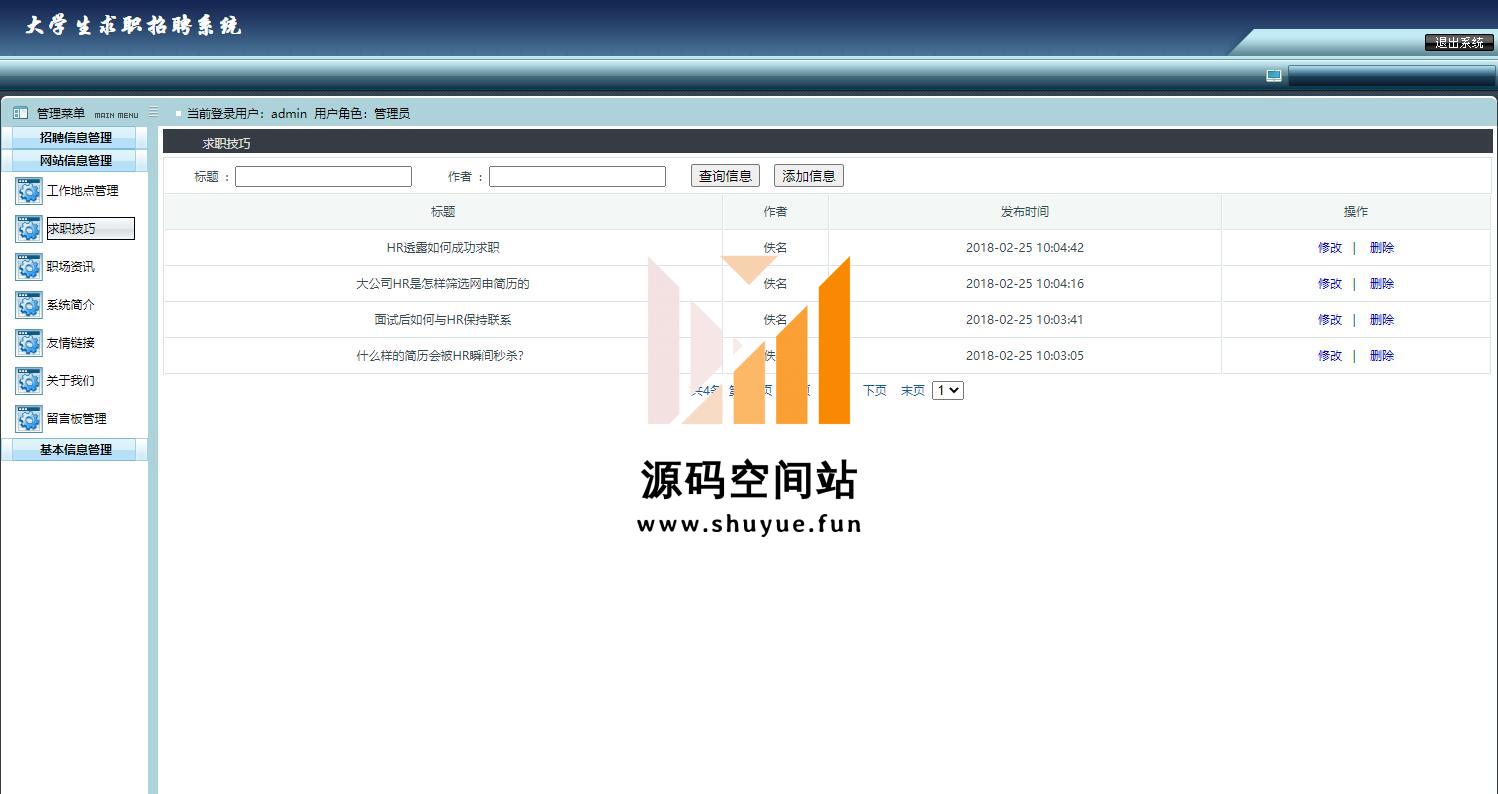This screenshot has width=1498, height=794.
Task: Click the 管理菜单 panel icon
Action: click(x=20, y=113)
